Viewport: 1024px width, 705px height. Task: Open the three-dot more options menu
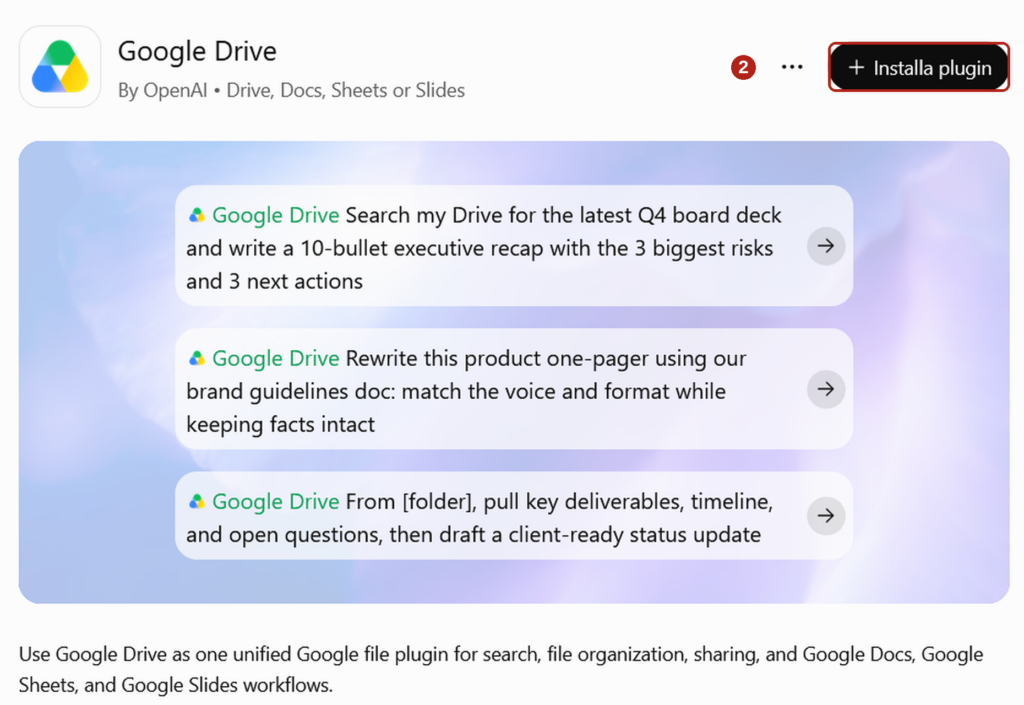[792, 67]
